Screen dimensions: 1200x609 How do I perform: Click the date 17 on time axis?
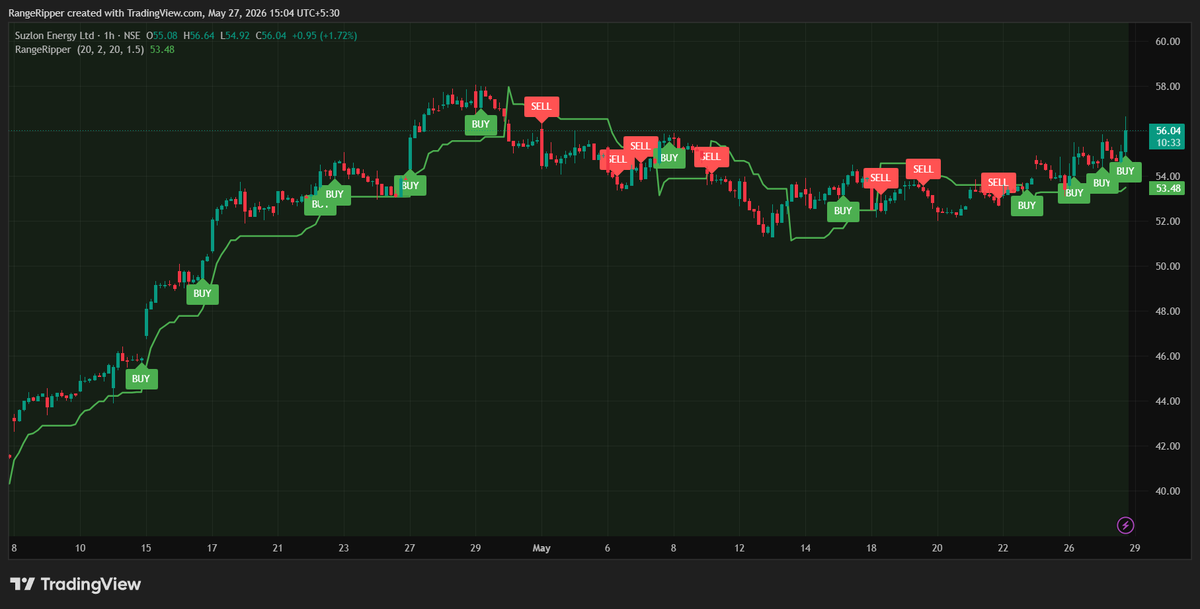pos(212,548)
